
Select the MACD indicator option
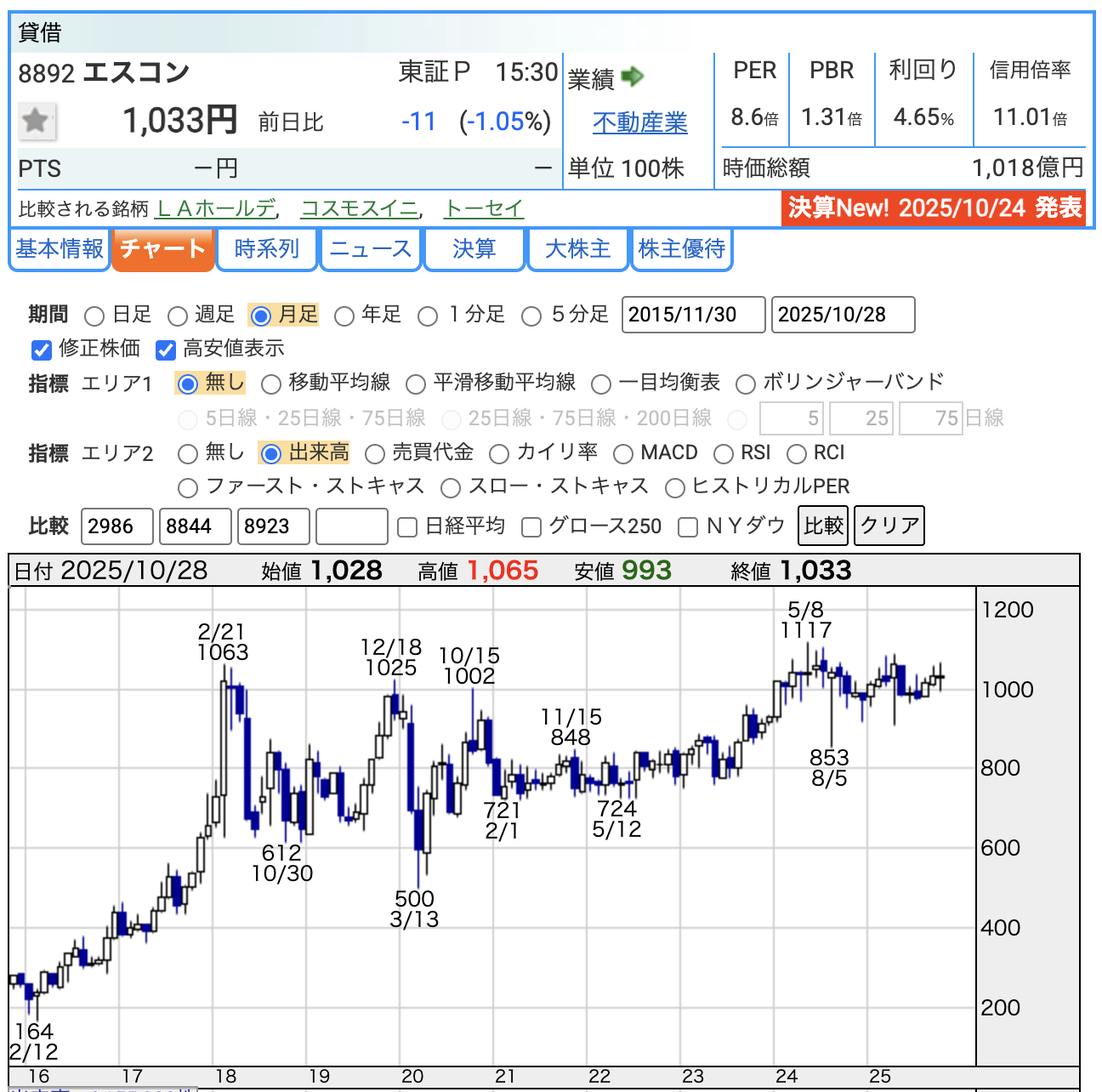tap(623, 454)
